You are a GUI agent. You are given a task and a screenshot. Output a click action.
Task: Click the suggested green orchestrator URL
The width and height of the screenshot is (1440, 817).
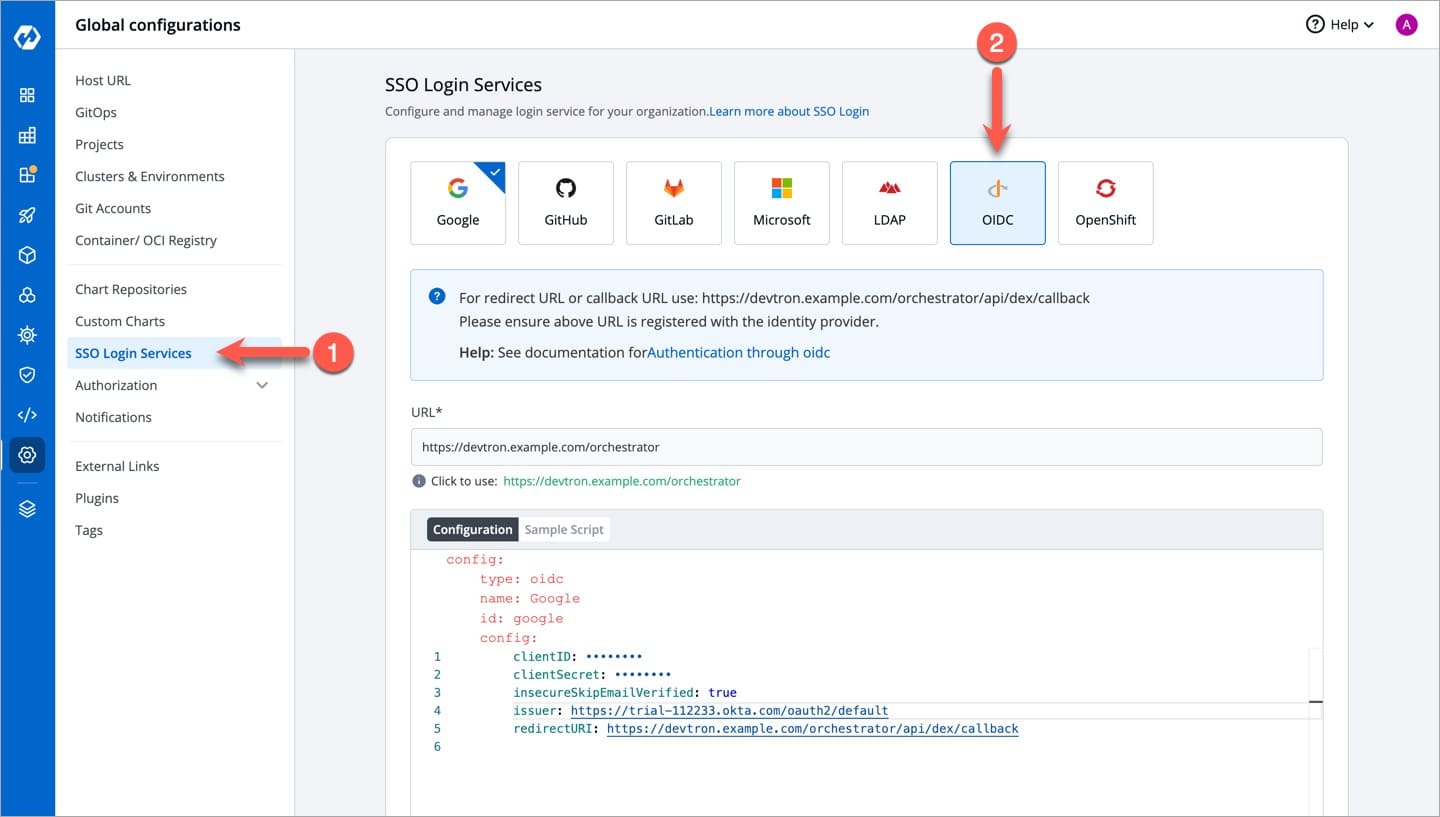tap(621, 481)
